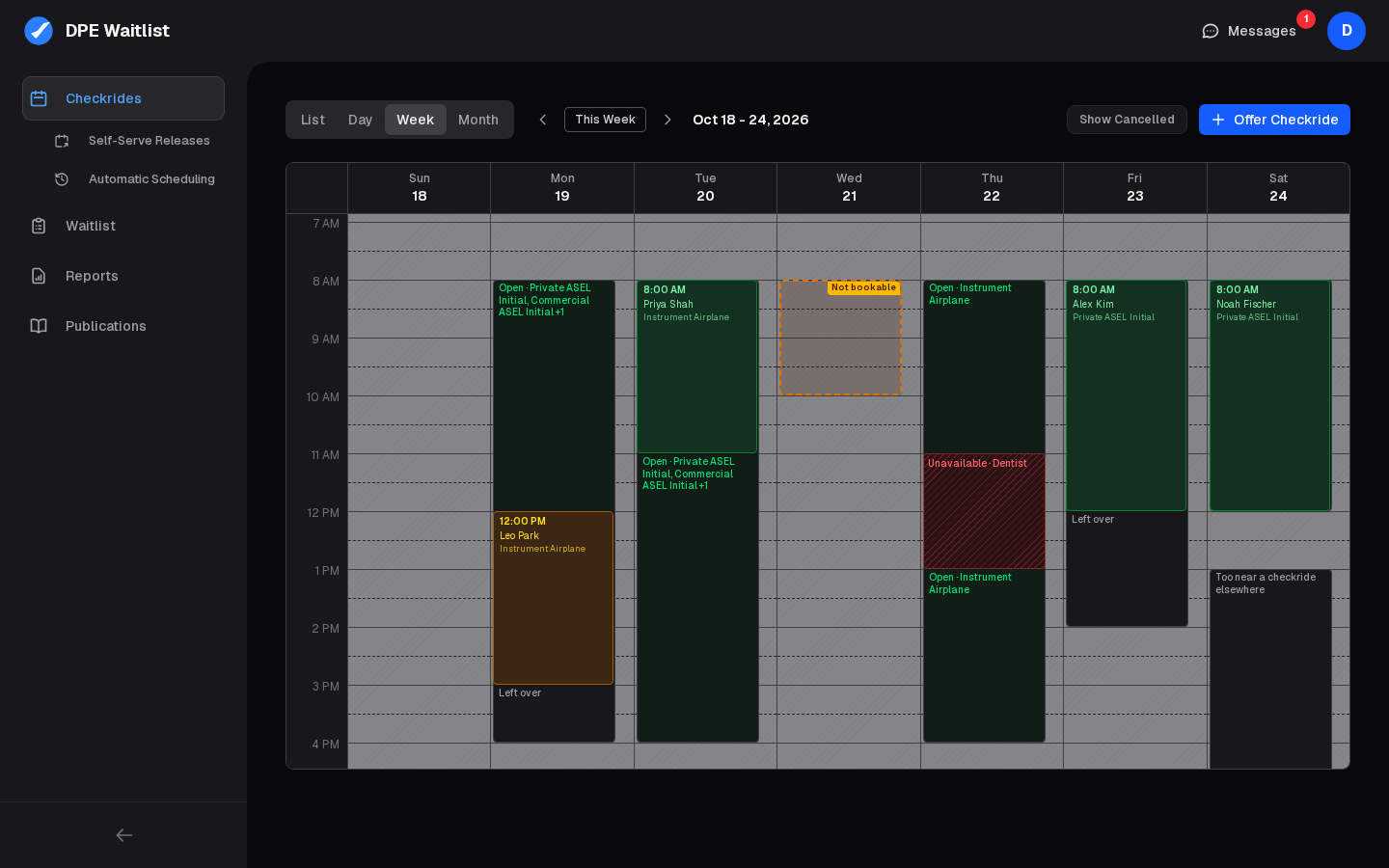
Task: Go to the previous week
Action: (x=543, y=120)
